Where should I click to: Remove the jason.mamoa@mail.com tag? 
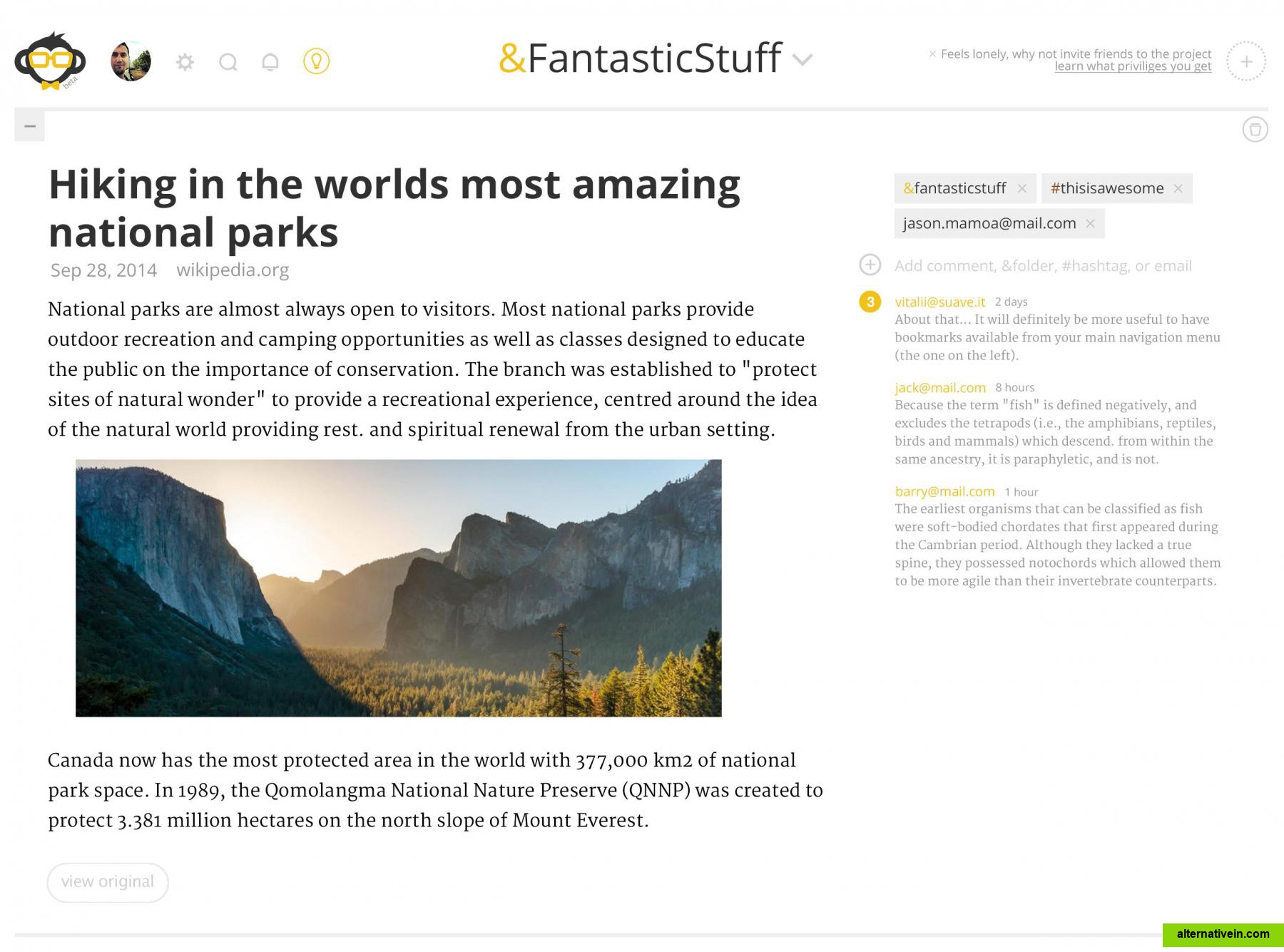point(1090,223)
